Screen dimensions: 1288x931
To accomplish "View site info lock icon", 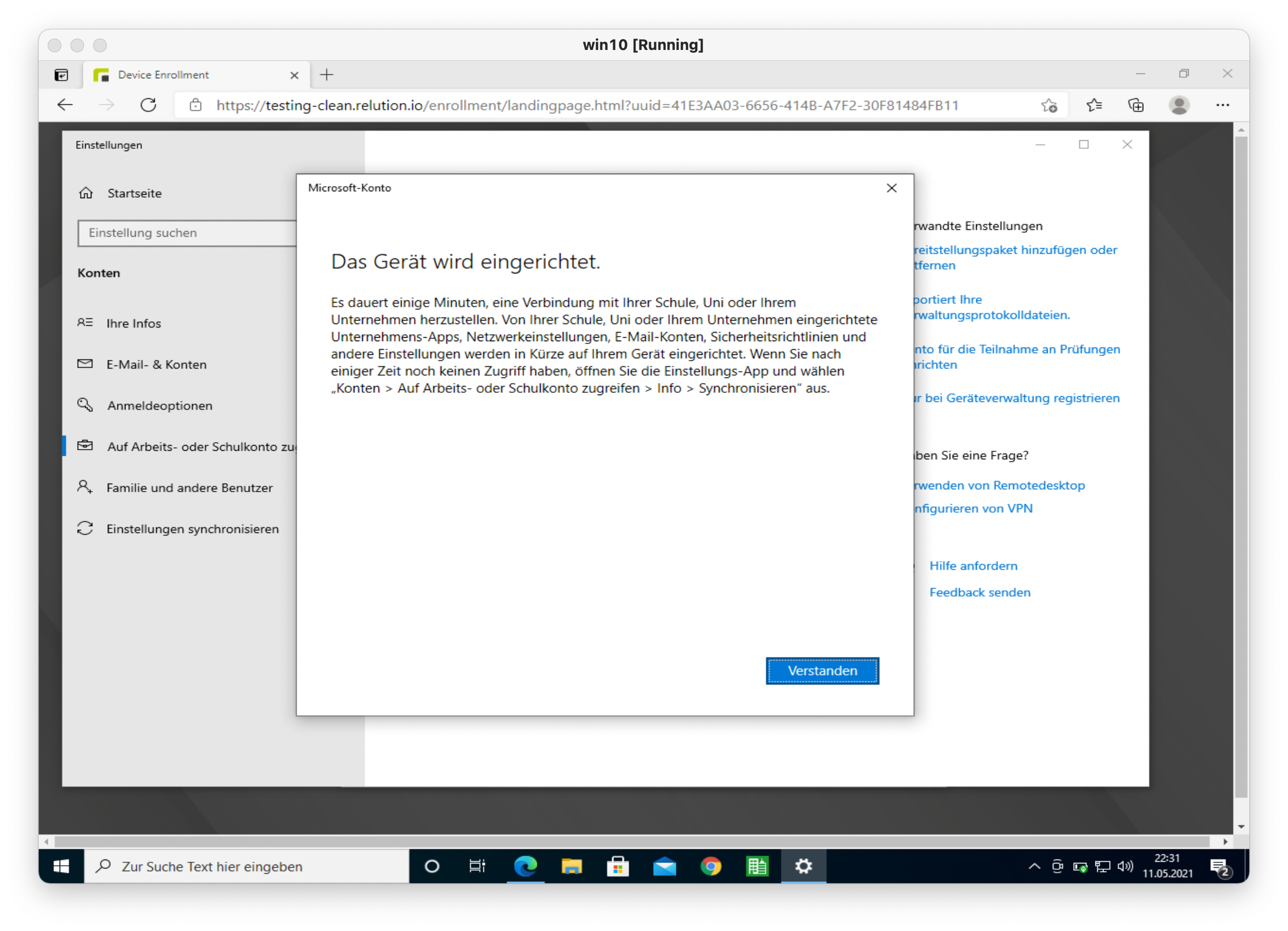I will [195, 105].
